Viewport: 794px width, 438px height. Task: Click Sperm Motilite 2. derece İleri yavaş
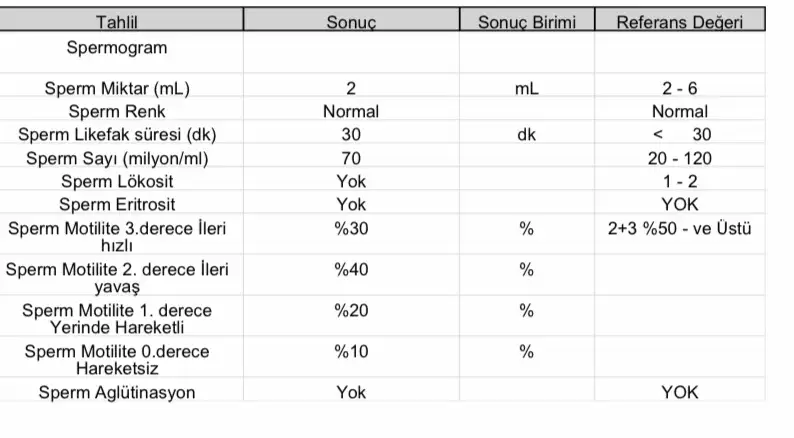[117, 278]
